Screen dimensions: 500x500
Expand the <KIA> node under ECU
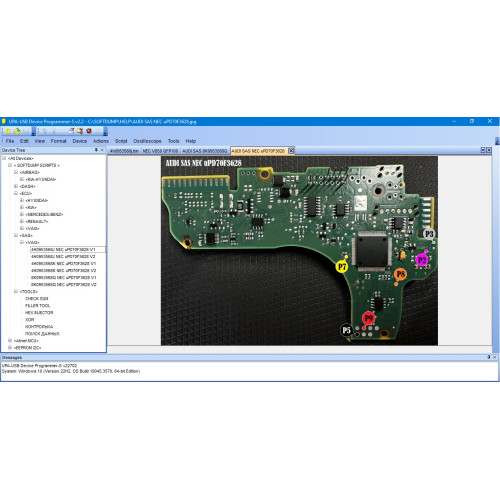[x=22, y=207]
